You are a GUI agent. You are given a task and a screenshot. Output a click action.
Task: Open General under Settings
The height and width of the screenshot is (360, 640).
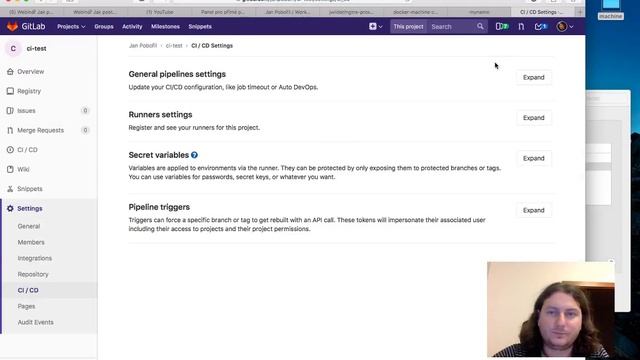(x=29, y=226)
